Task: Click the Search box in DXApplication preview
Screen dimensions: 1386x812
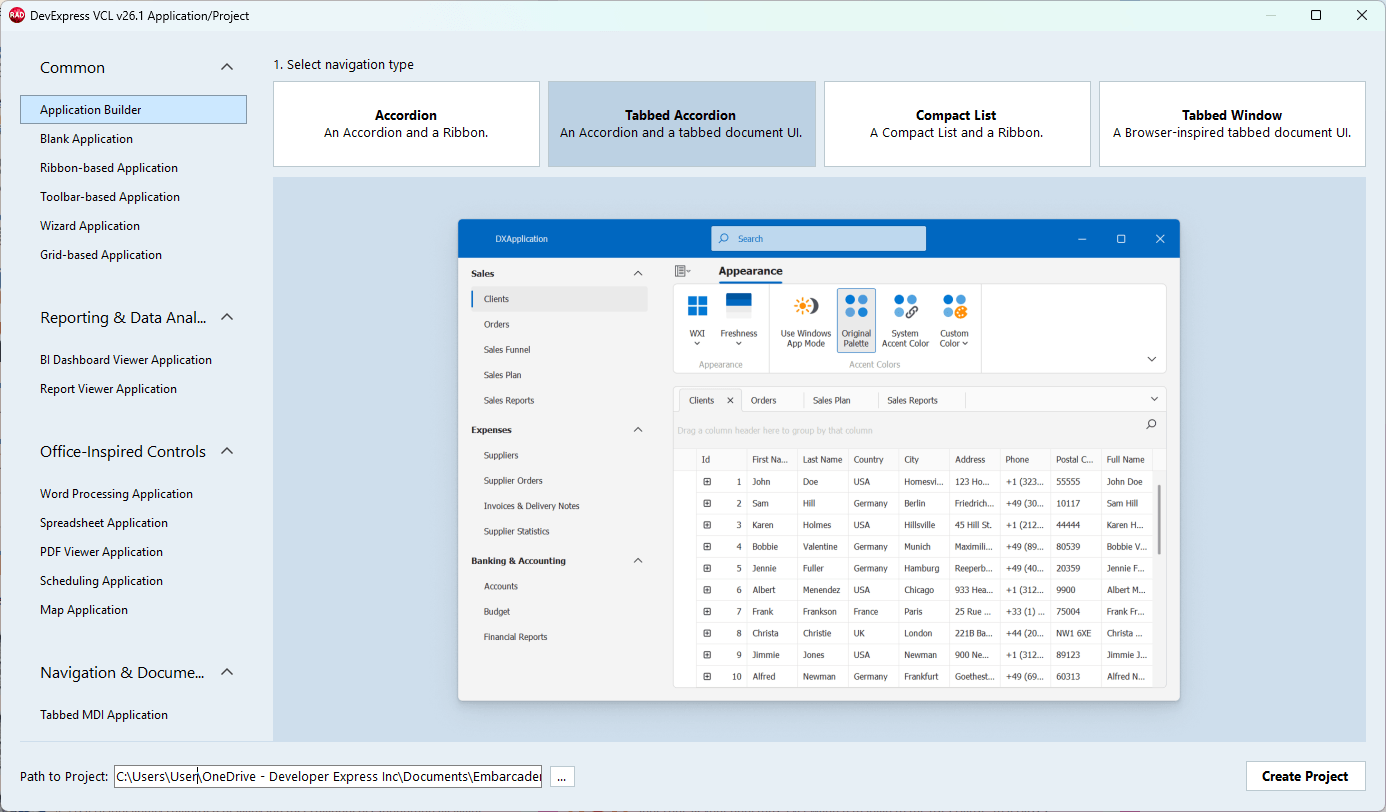Action: pos(818,239)
